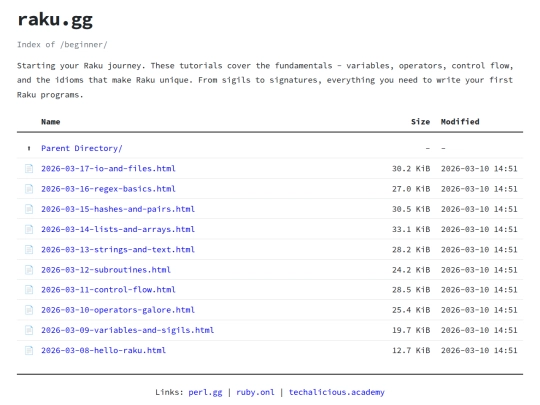The height and width of the screenshot is (405, 540).
Task: Click the 27.0 KiB size value
Action: (x=411, y=189)
